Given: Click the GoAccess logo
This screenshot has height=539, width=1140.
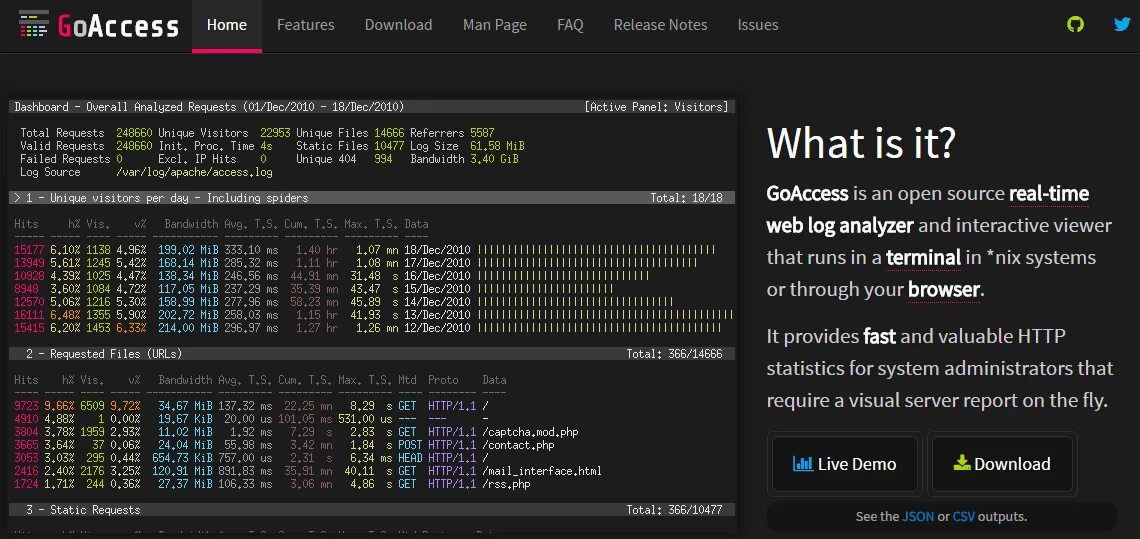Looking at the screenshot, I should pos(99,25).
